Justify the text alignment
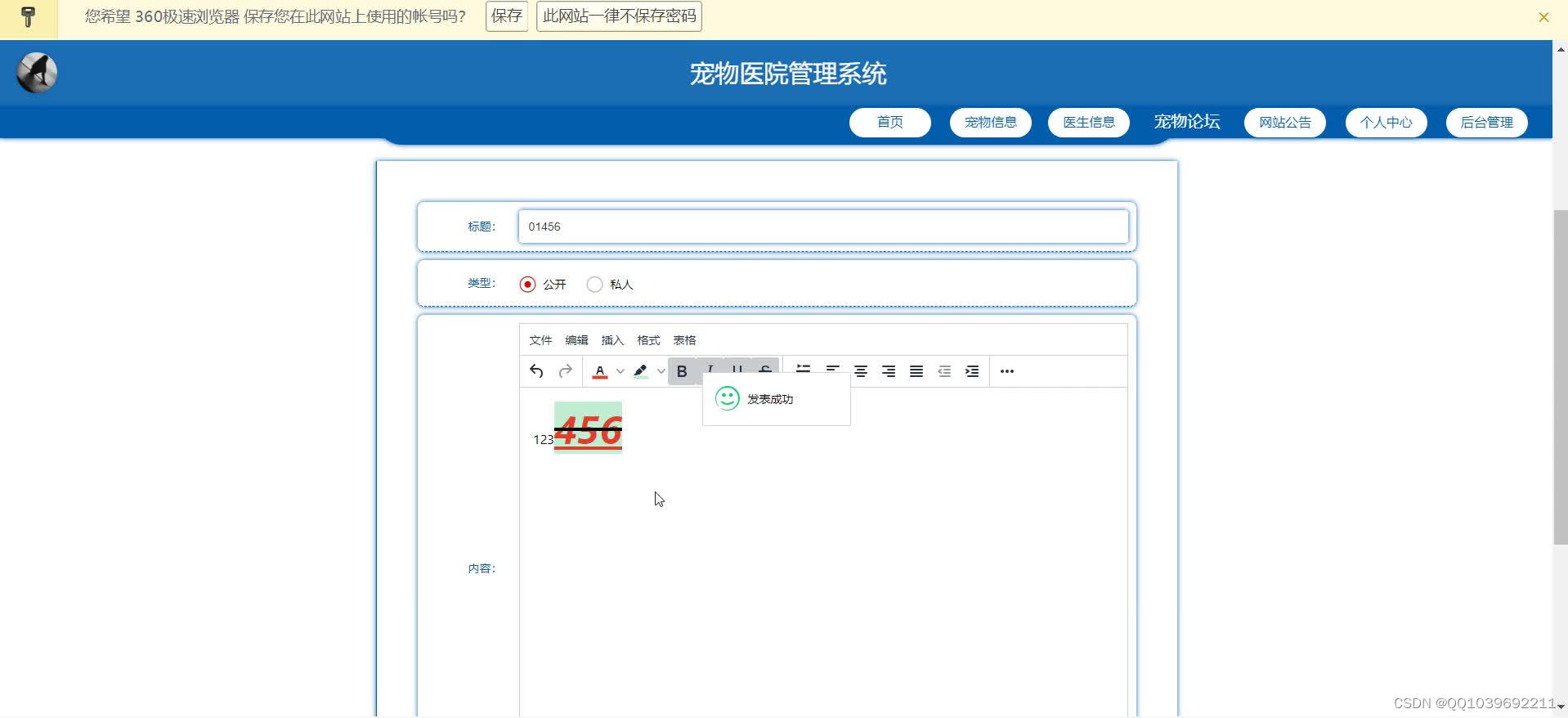 point(916,371)
